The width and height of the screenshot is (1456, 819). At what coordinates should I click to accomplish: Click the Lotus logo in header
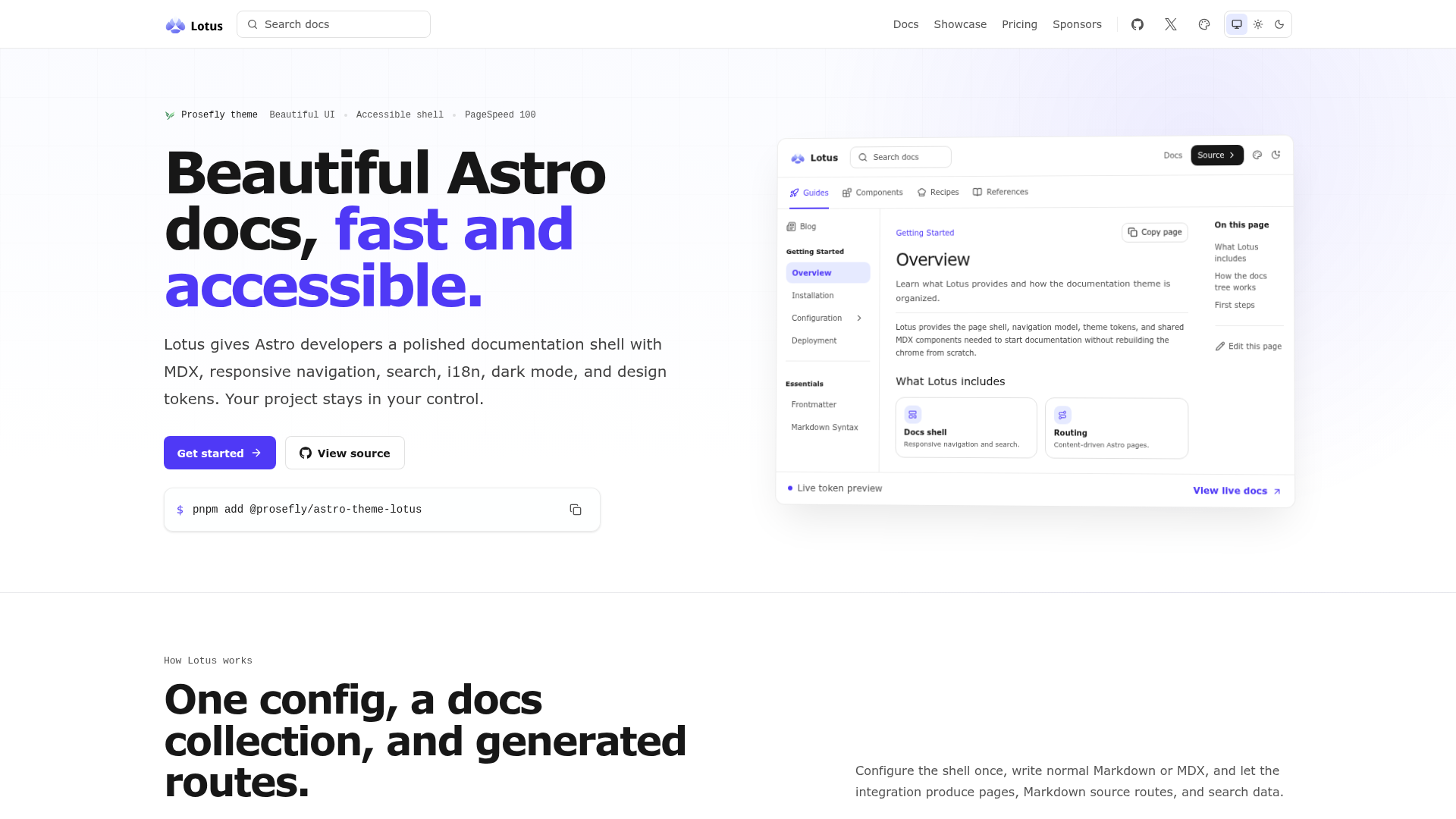tap(194, 26)
